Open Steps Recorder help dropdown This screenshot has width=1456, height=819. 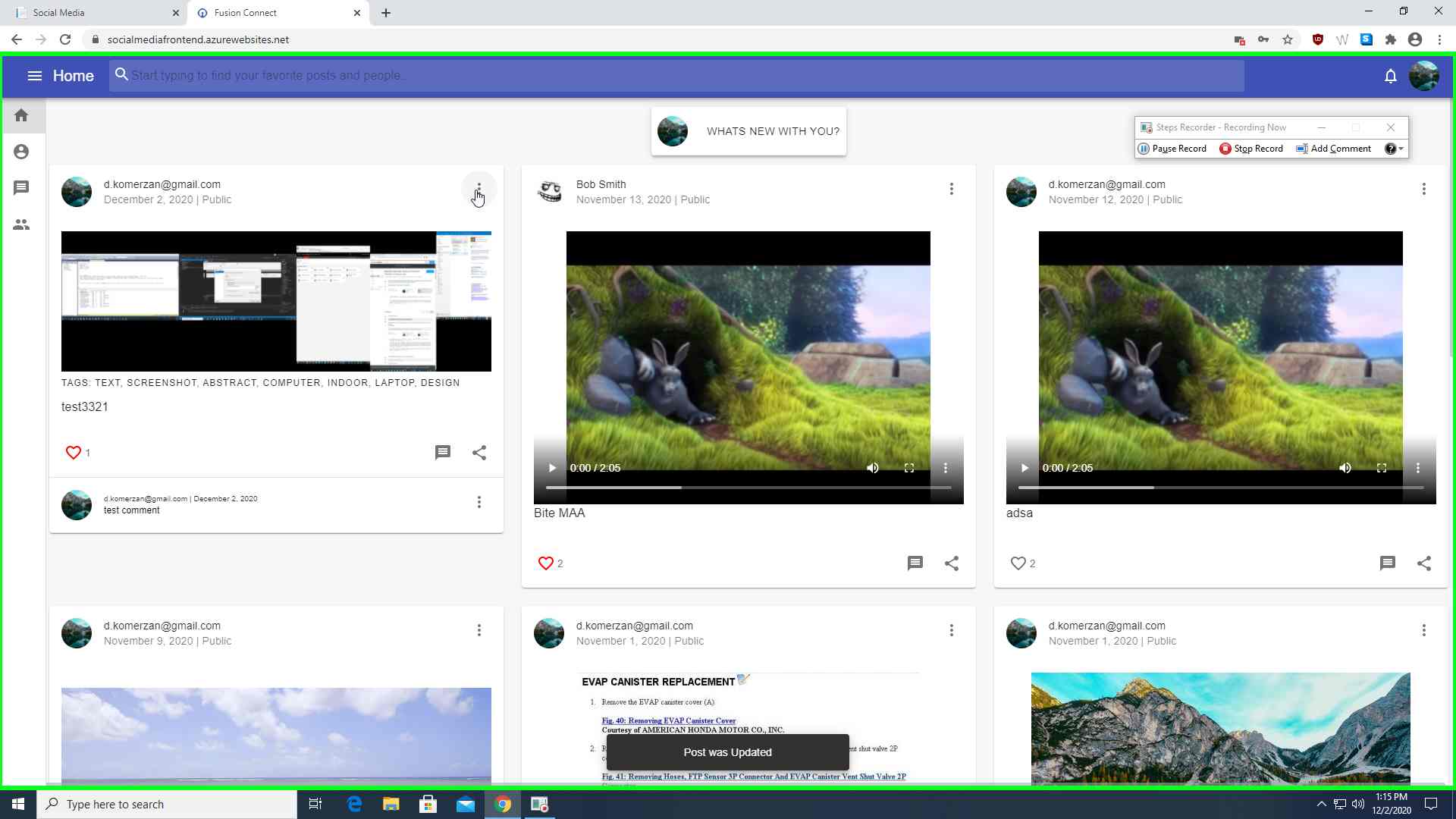point(1395,149)
